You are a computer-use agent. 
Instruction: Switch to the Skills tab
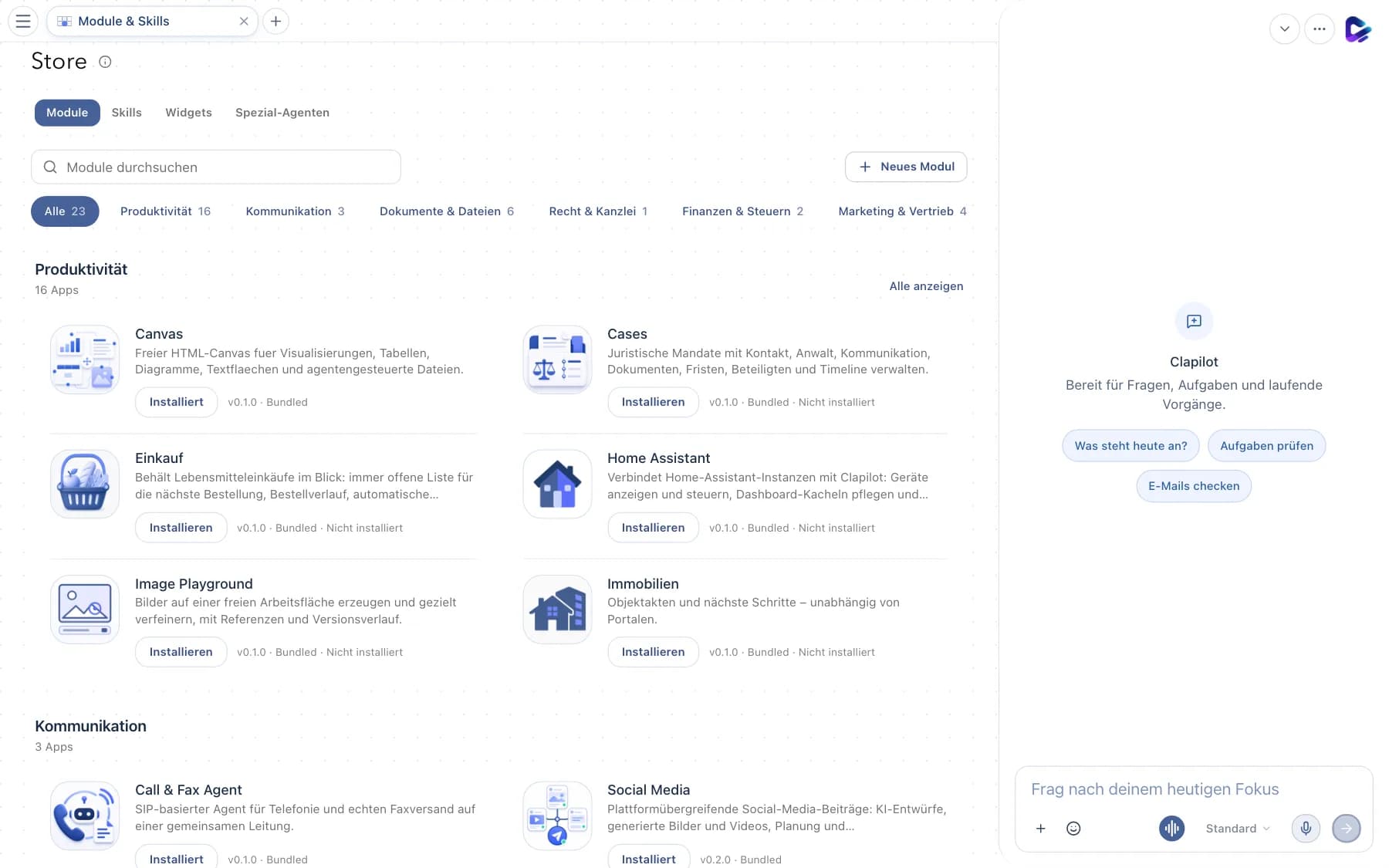point(127,113)
